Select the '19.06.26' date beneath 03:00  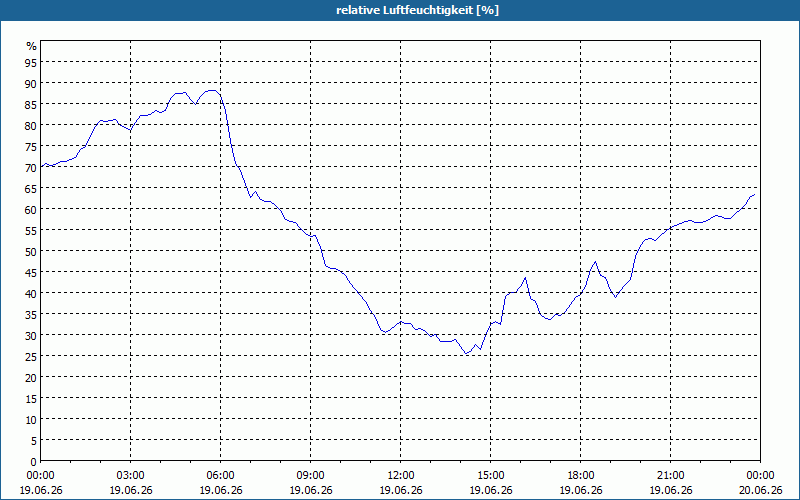tap(131, 490)
